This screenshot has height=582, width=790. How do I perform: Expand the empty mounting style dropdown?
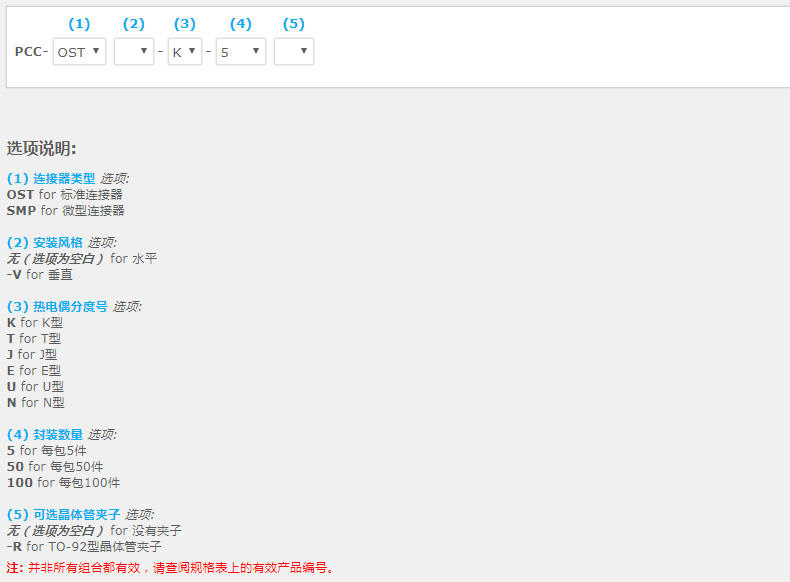[x=134, y=52]
